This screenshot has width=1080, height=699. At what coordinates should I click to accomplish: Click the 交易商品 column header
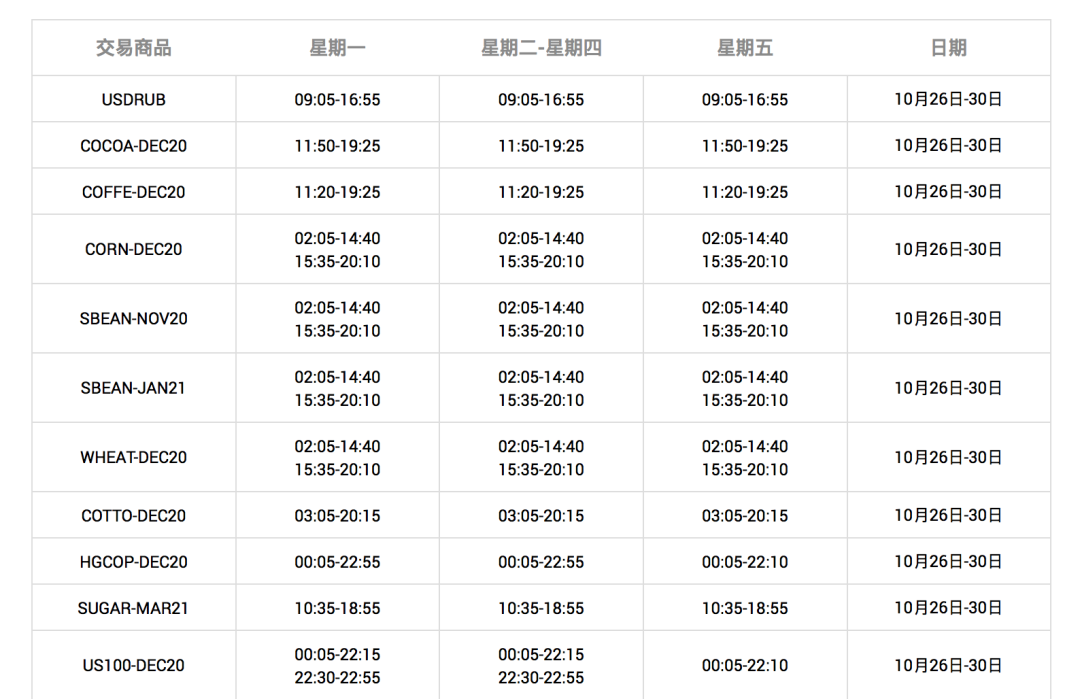point(134,48)
